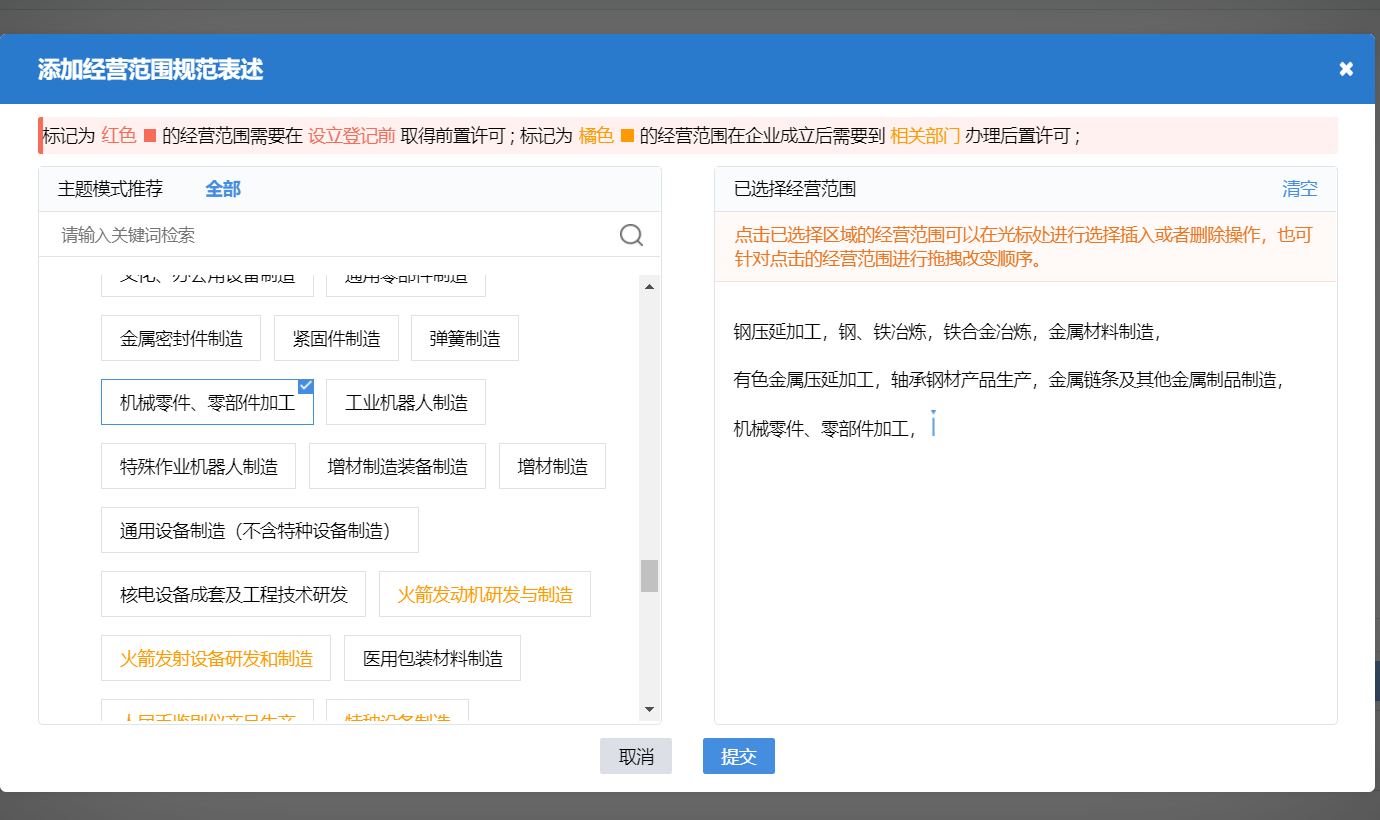The height and width of the screenshot is (820, 1380).
Task: Select 弹簧制造 option
Action: (464, 337)
